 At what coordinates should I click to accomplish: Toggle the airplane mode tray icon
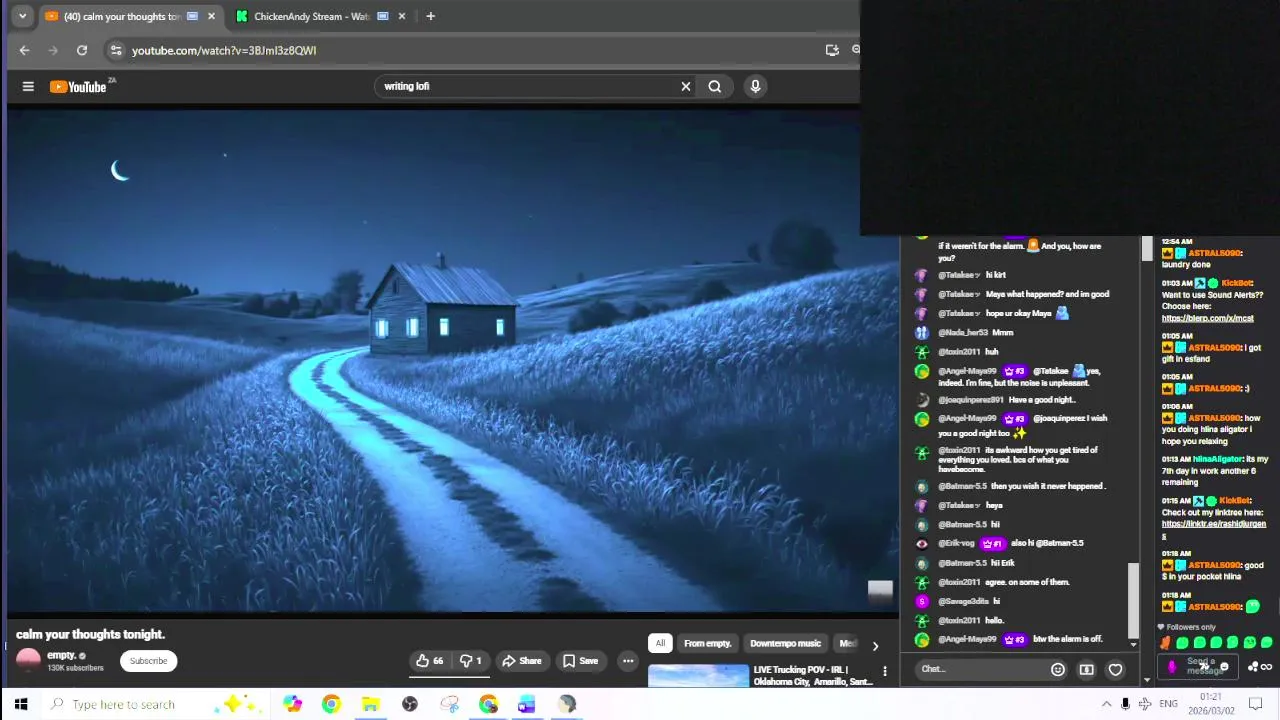(x=1145, y=705)
